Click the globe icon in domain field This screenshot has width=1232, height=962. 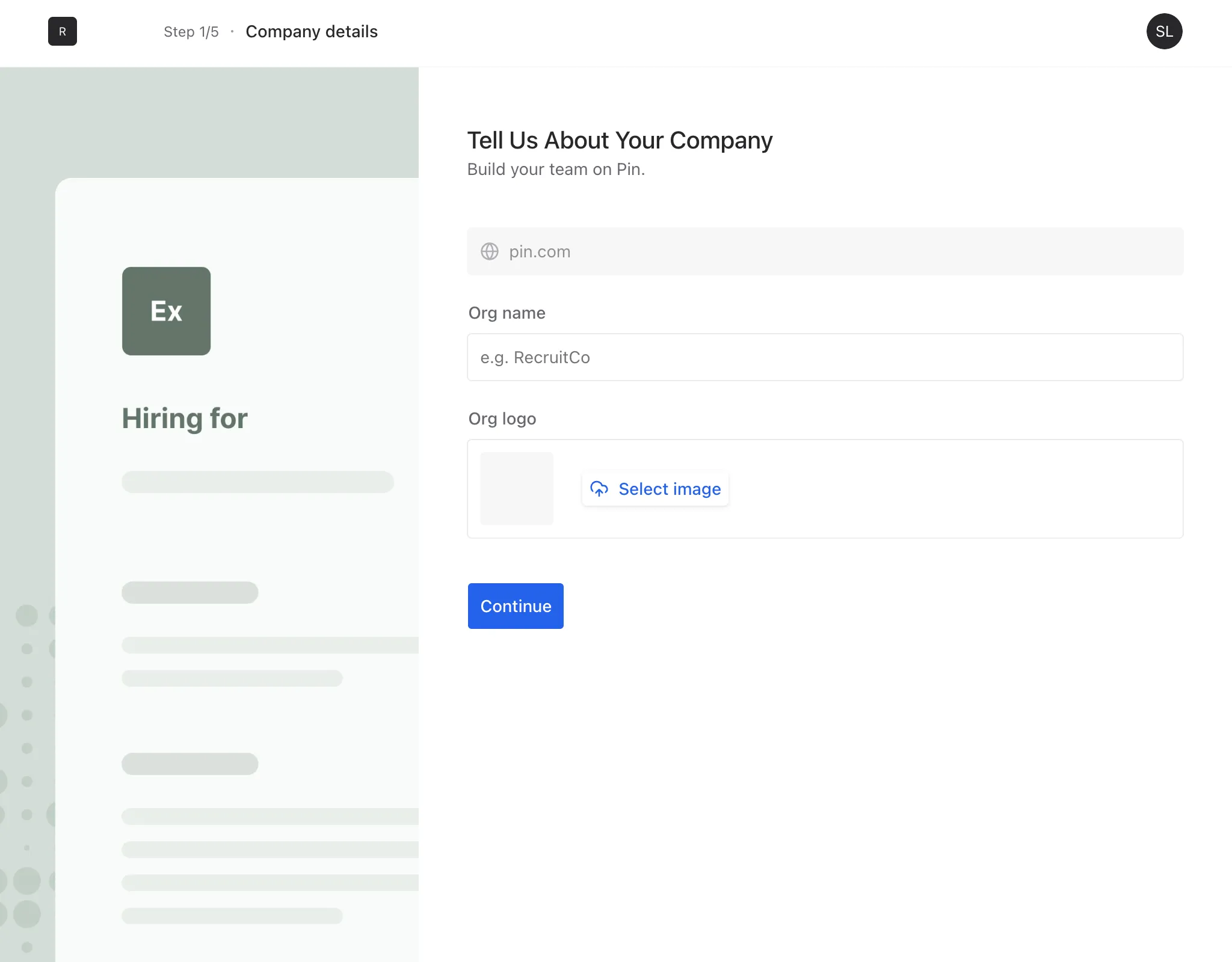point(490,251)
